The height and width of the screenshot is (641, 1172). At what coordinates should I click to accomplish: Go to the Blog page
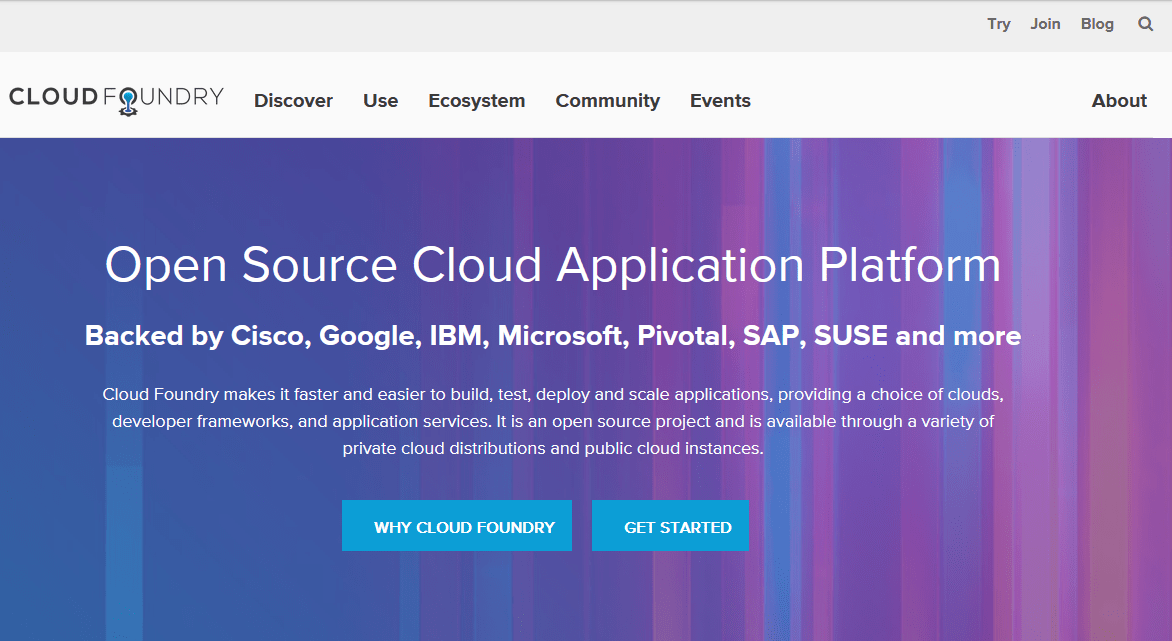click(x=1097, y=24)
